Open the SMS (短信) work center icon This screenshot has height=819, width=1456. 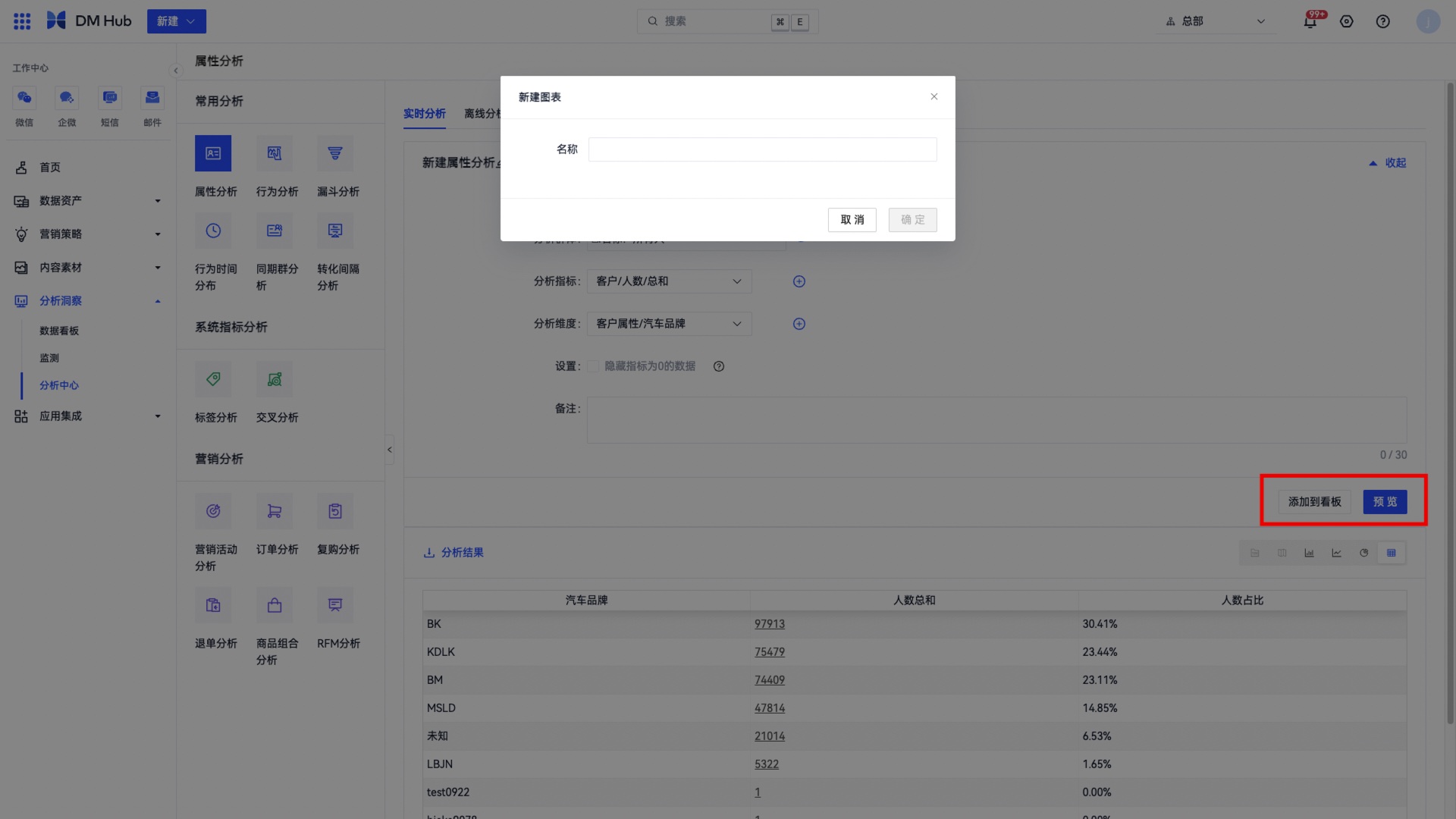click(x=110, y=98)
